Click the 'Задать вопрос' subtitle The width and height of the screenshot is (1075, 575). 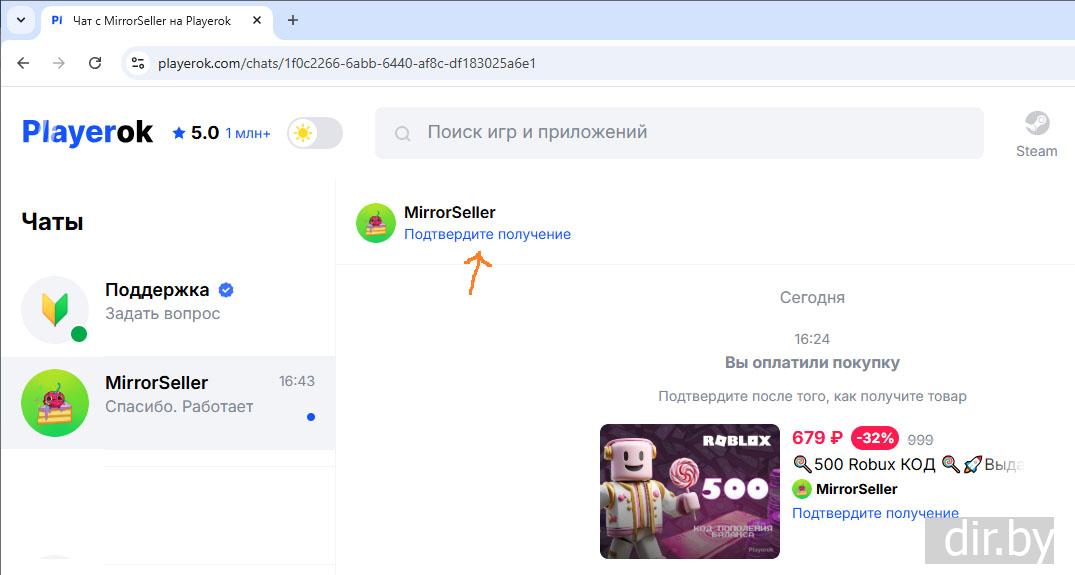coord(162,314)
